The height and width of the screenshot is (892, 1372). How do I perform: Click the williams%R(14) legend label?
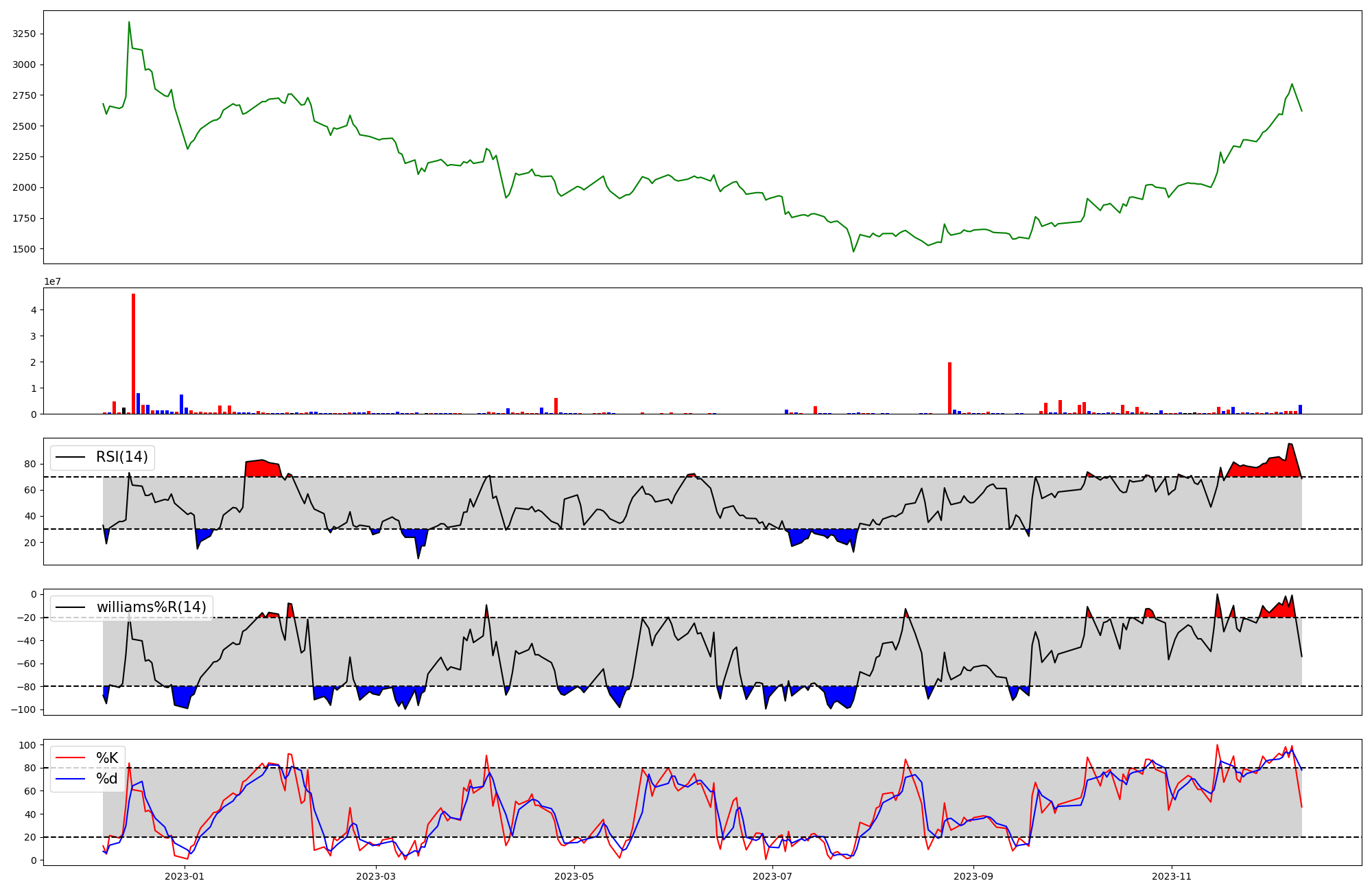click(x=151, y=607)
